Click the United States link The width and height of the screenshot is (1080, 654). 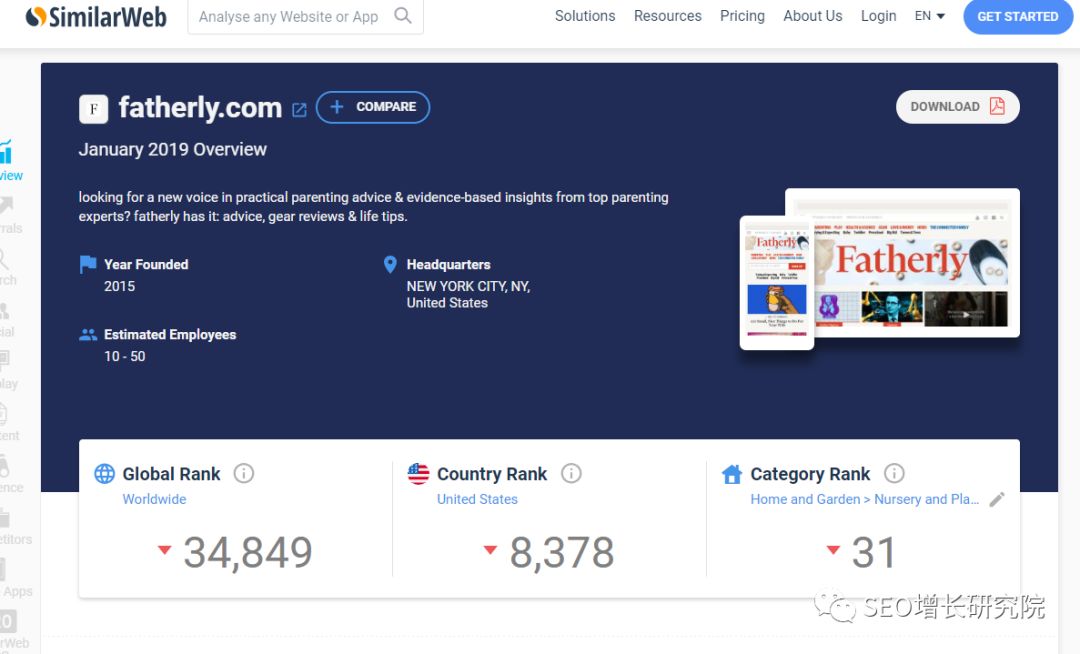477,499
